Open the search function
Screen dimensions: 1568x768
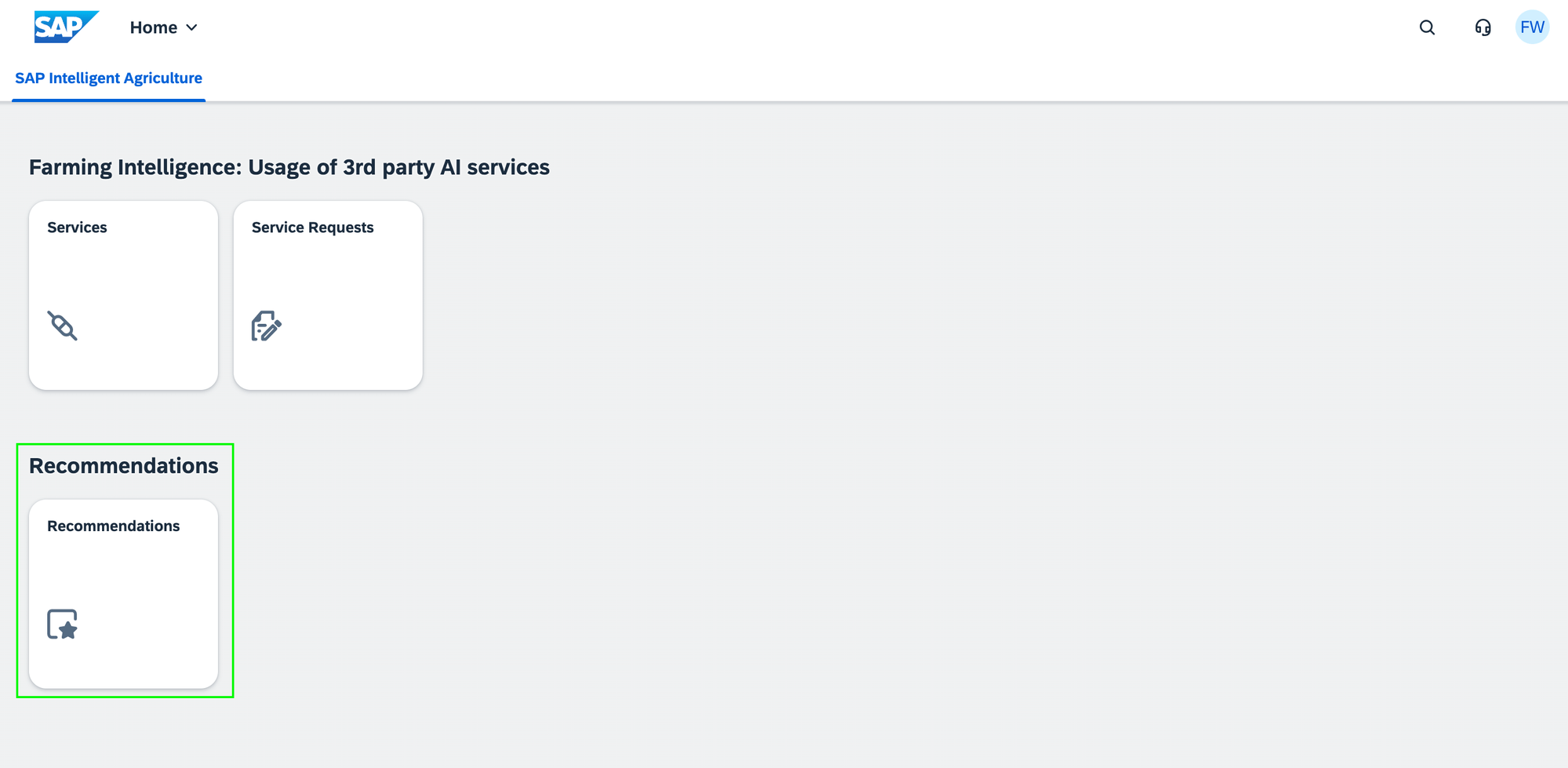pyautogui.click(x=1427, y=27)
